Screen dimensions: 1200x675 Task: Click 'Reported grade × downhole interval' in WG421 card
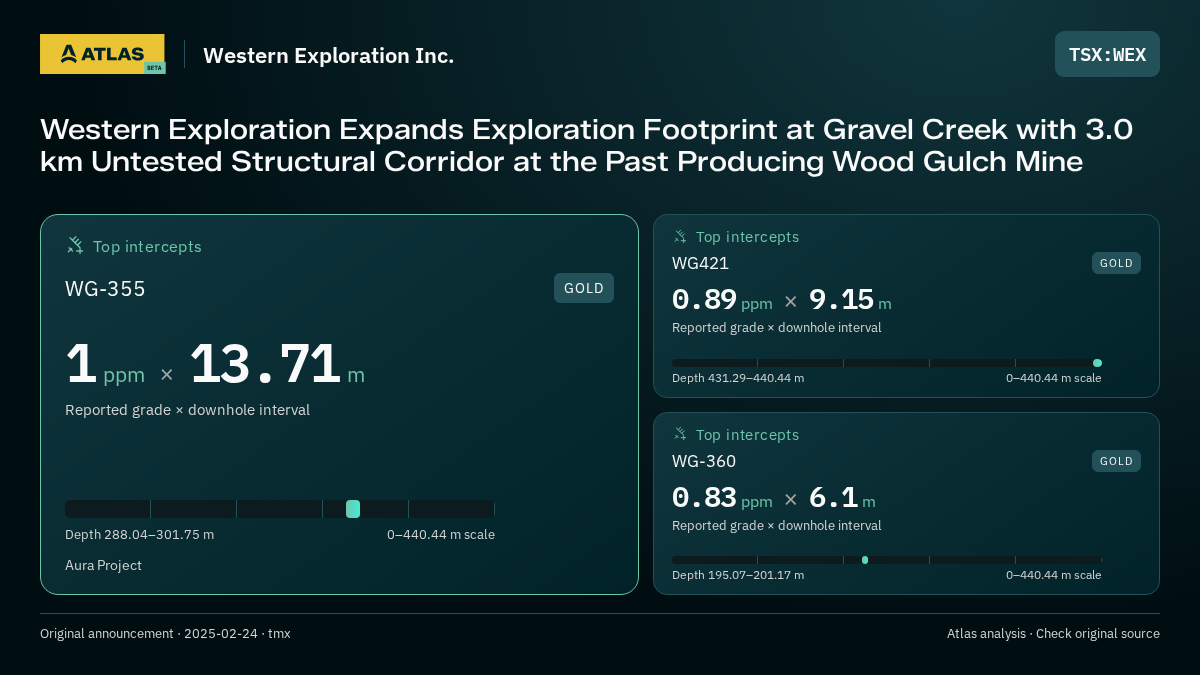tap(776, 327)
